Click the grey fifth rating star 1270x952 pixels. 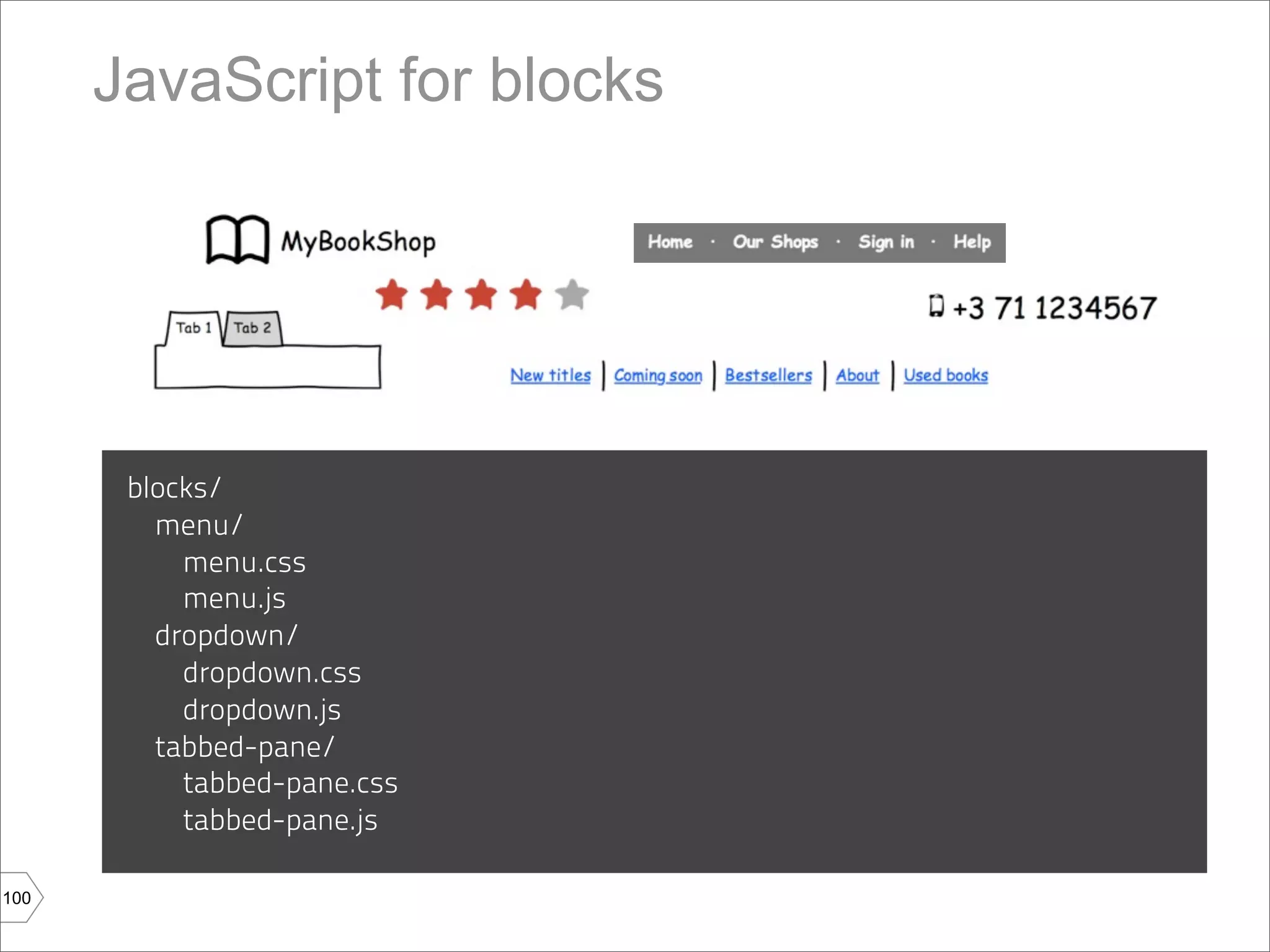pos(572,294)
